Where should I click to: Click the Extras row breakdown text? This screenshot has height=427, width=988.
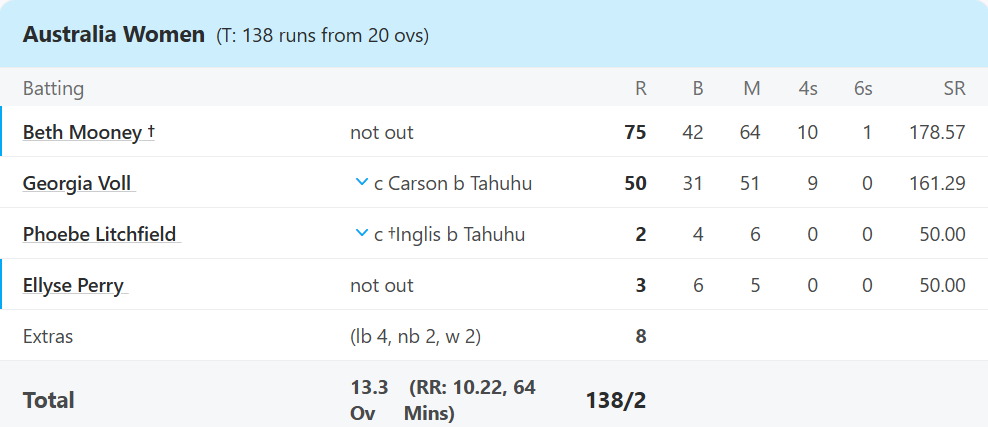tap(415, 336)
